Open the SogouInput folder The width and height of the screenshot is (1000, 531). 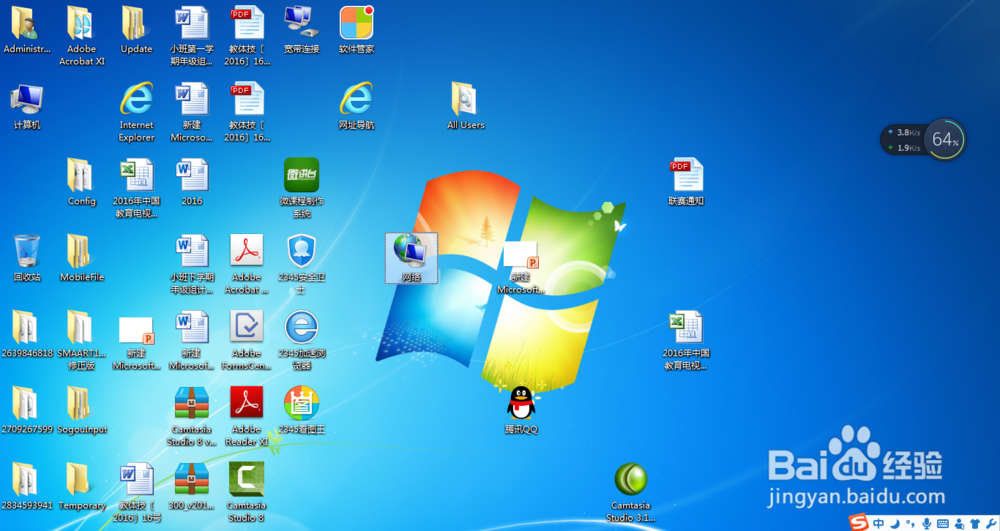[x=82, y=410]
